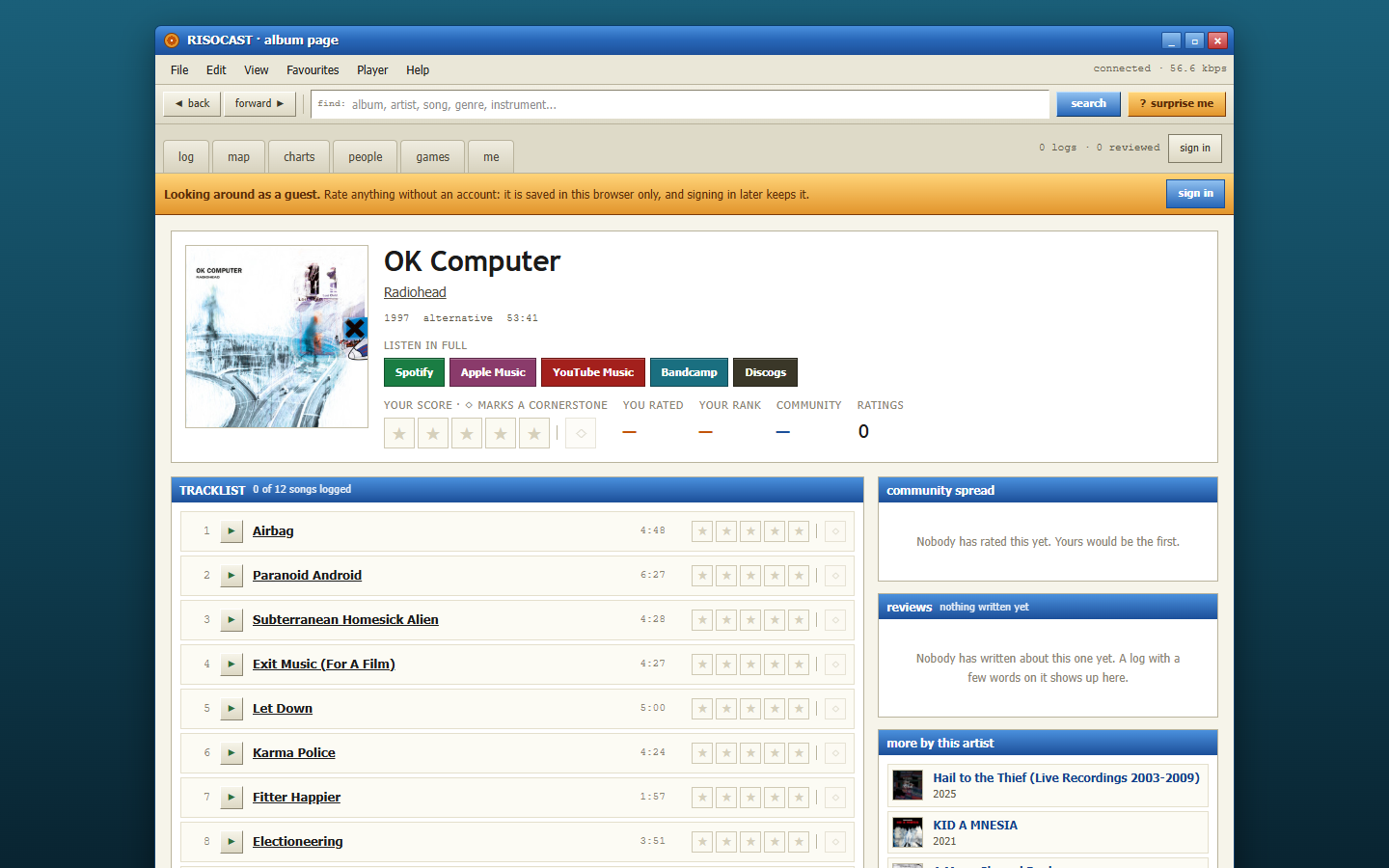
Task: Listen on YouTube Music
Action: tap(593, 372)
